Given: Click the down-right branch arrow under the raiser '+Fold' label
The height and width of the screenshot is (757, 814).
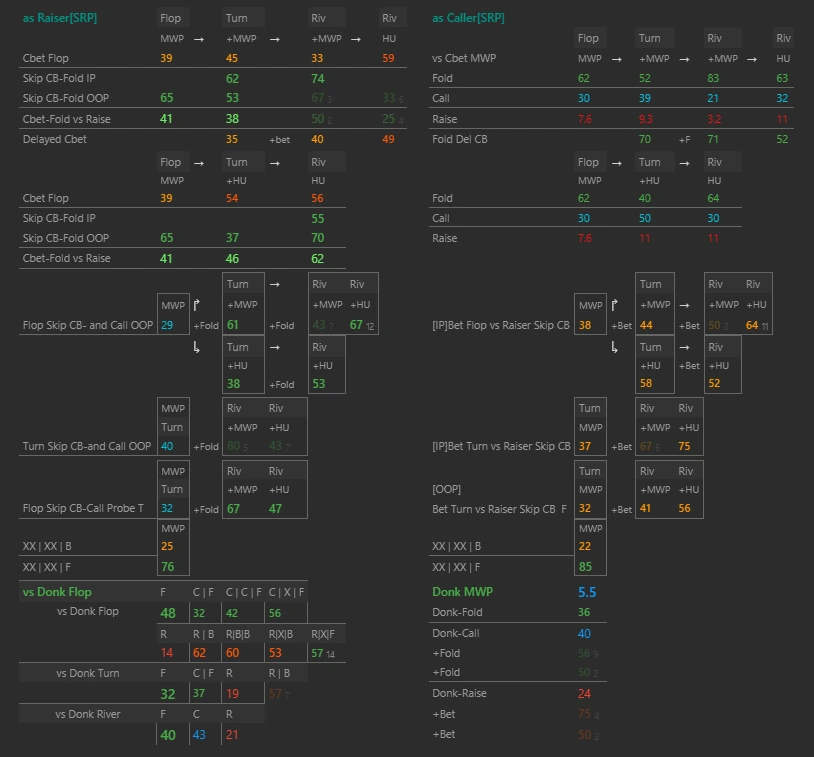Looking at the screenshot, I should [x=198, y=347].
